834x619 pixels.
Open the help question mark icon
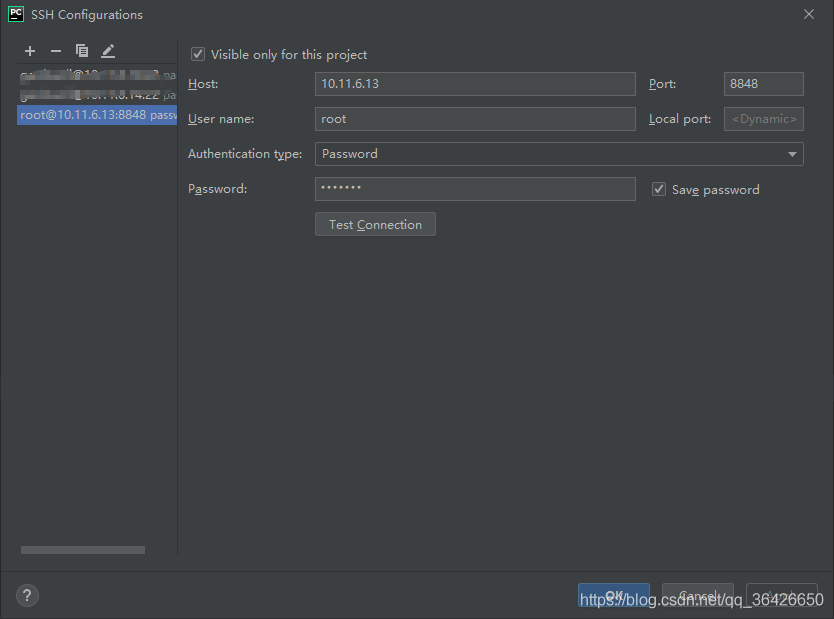[27, 596]
